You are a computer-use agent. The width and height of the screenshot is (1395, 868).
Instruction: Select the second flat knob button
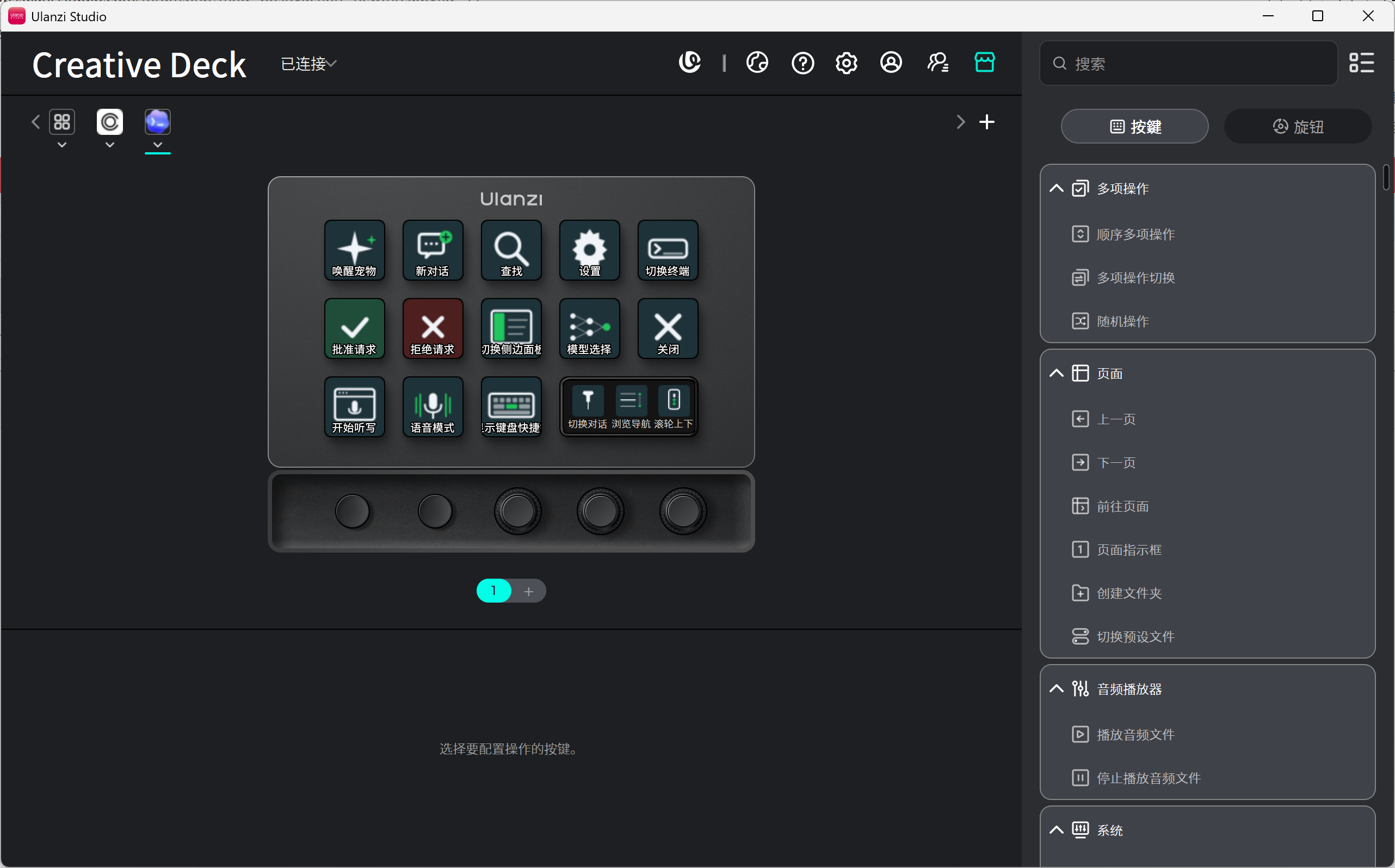click(435, 511)
